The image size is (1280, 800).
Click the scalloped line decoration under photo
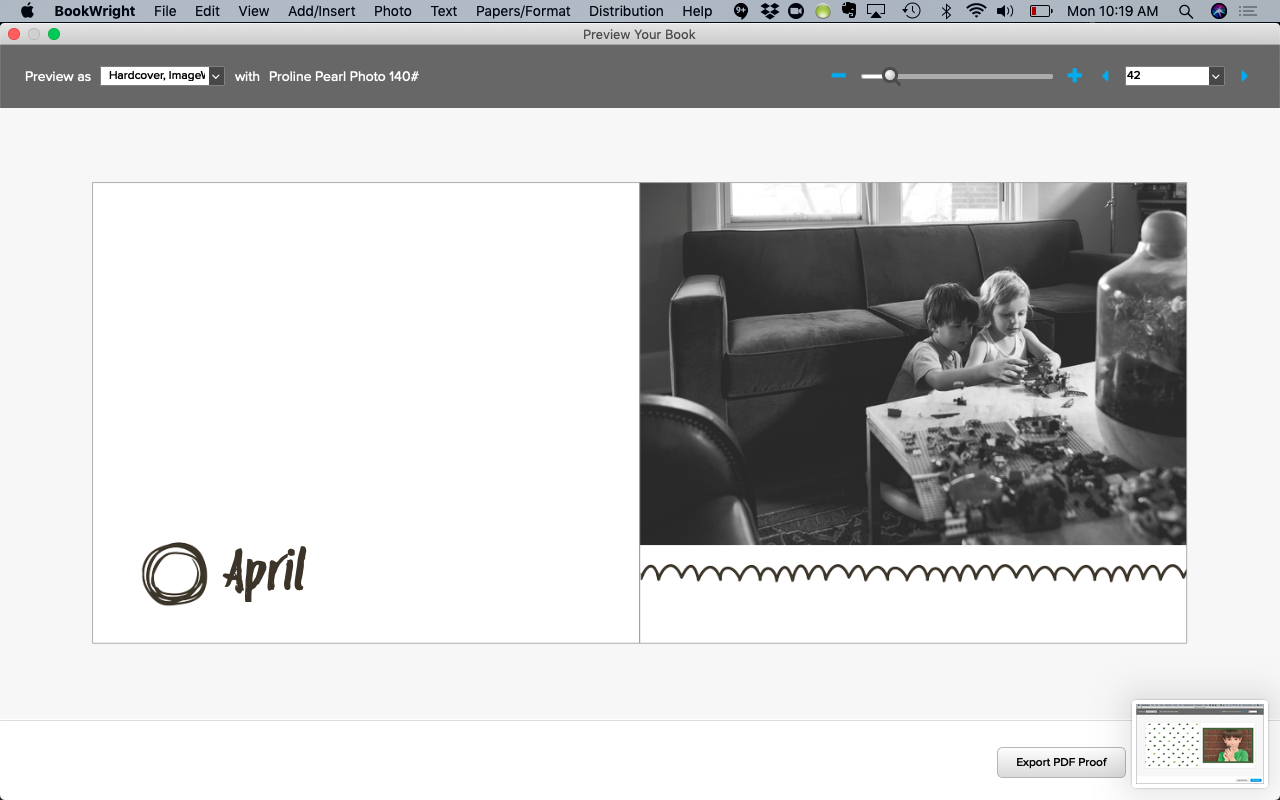pyautogui.click(x=913, y=573)
